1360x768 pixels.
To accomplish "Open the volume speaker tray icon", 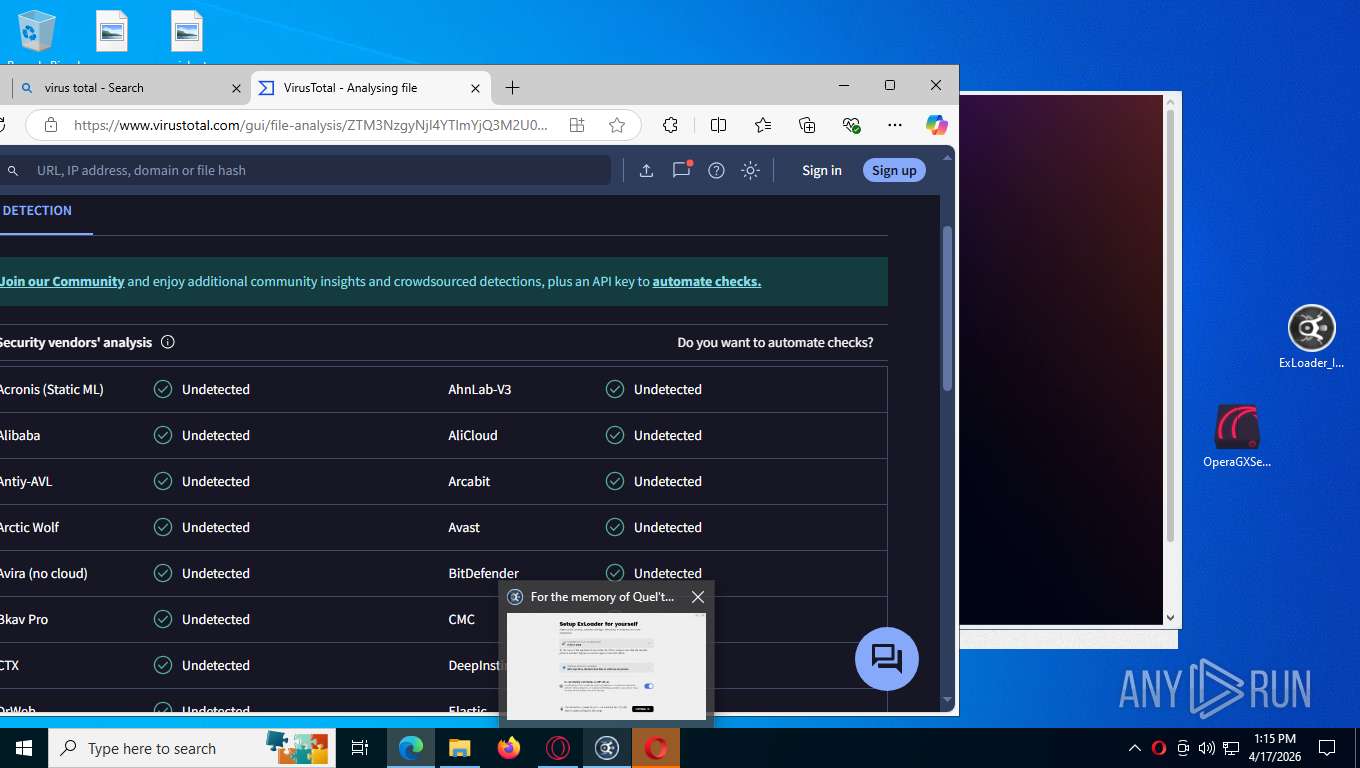I will (x=1206, y=748).
